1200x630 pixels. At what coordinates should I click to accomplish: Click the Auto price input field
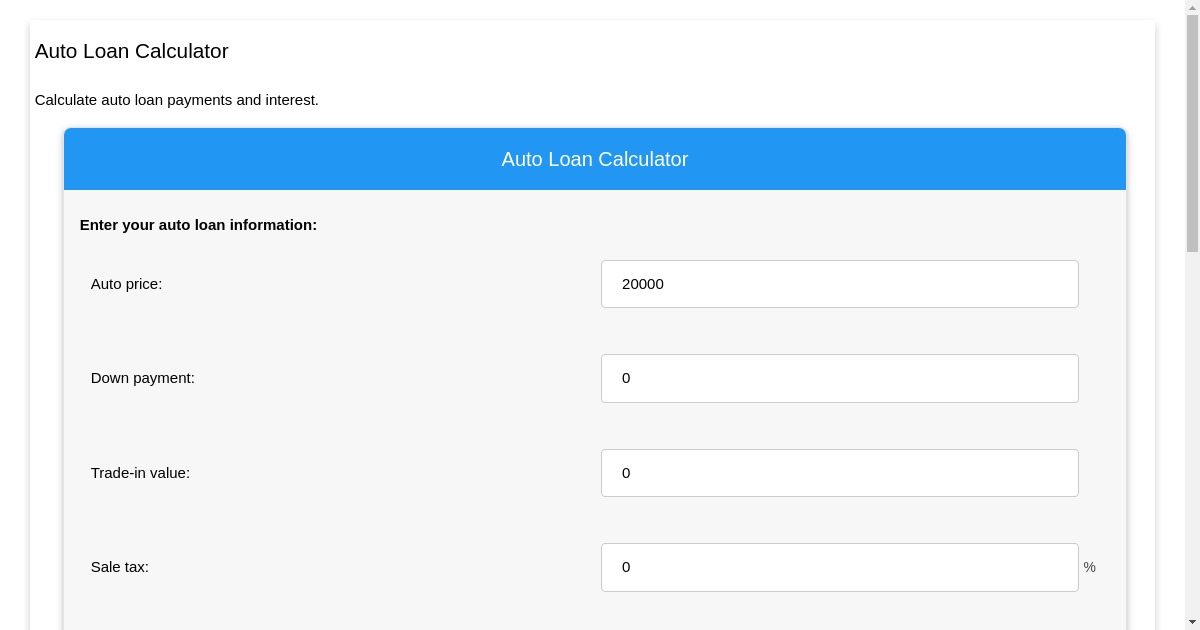pyautogui.click(x=839, y=284)
